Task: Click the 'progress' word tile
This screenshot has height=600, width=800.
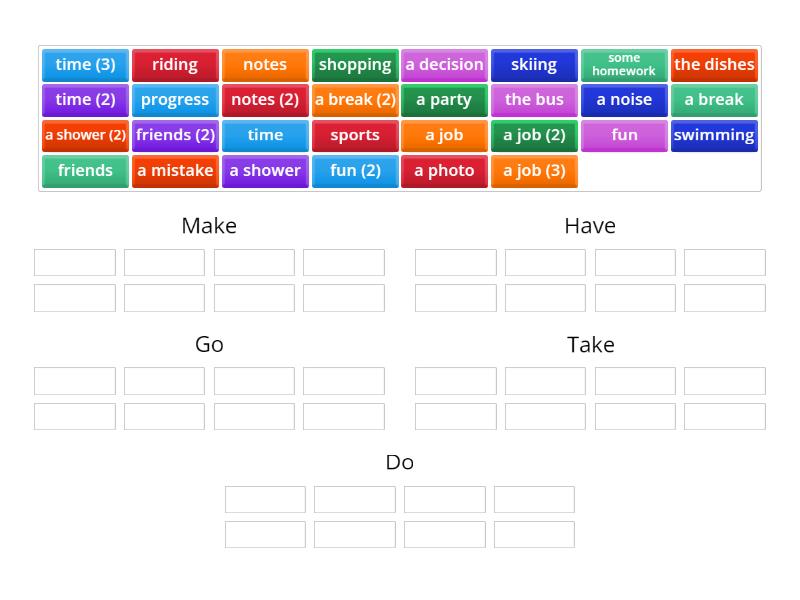Action: click(x=175, y=99)
